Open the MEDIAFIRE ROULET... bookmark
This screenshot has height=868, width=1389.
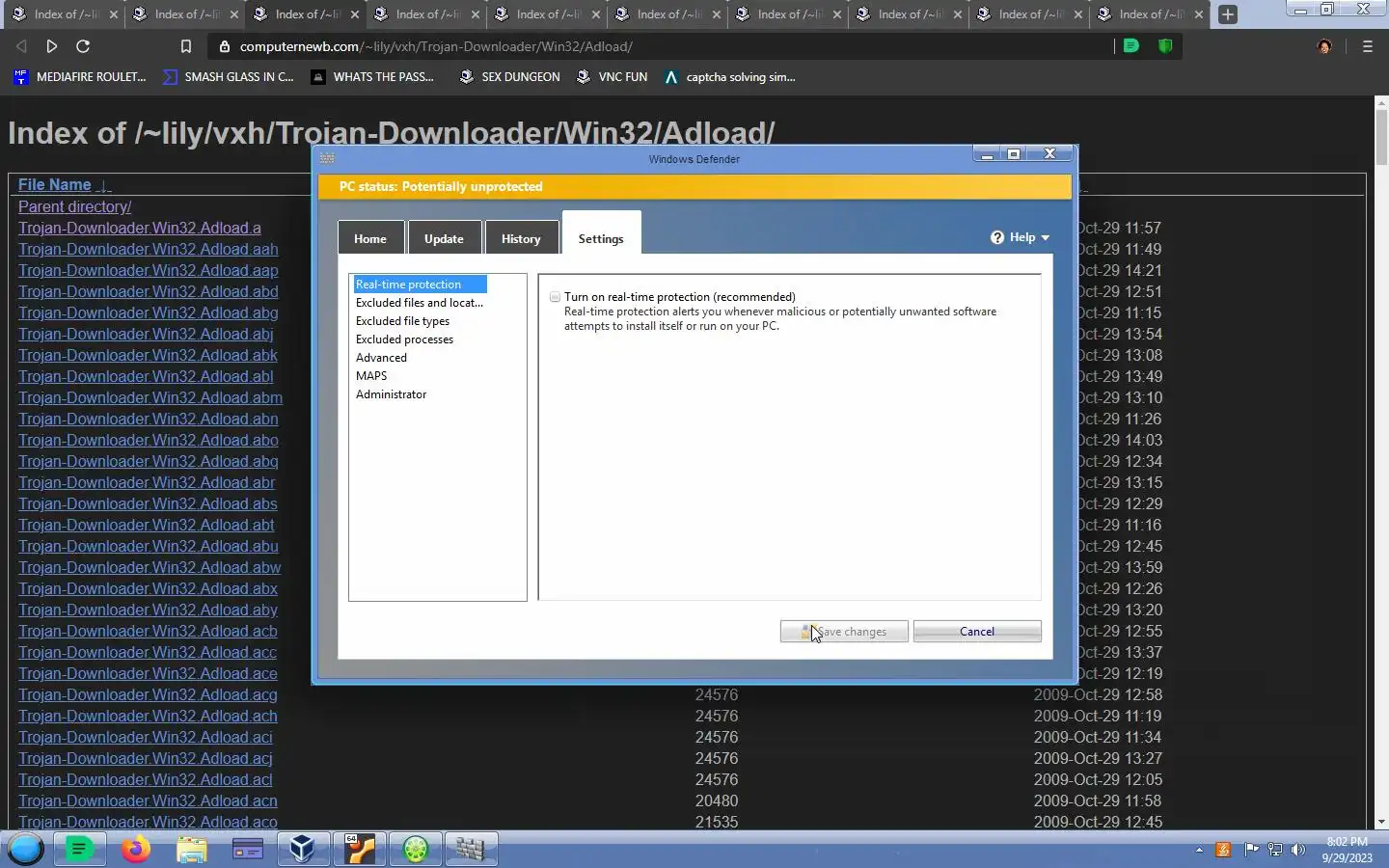80,77
